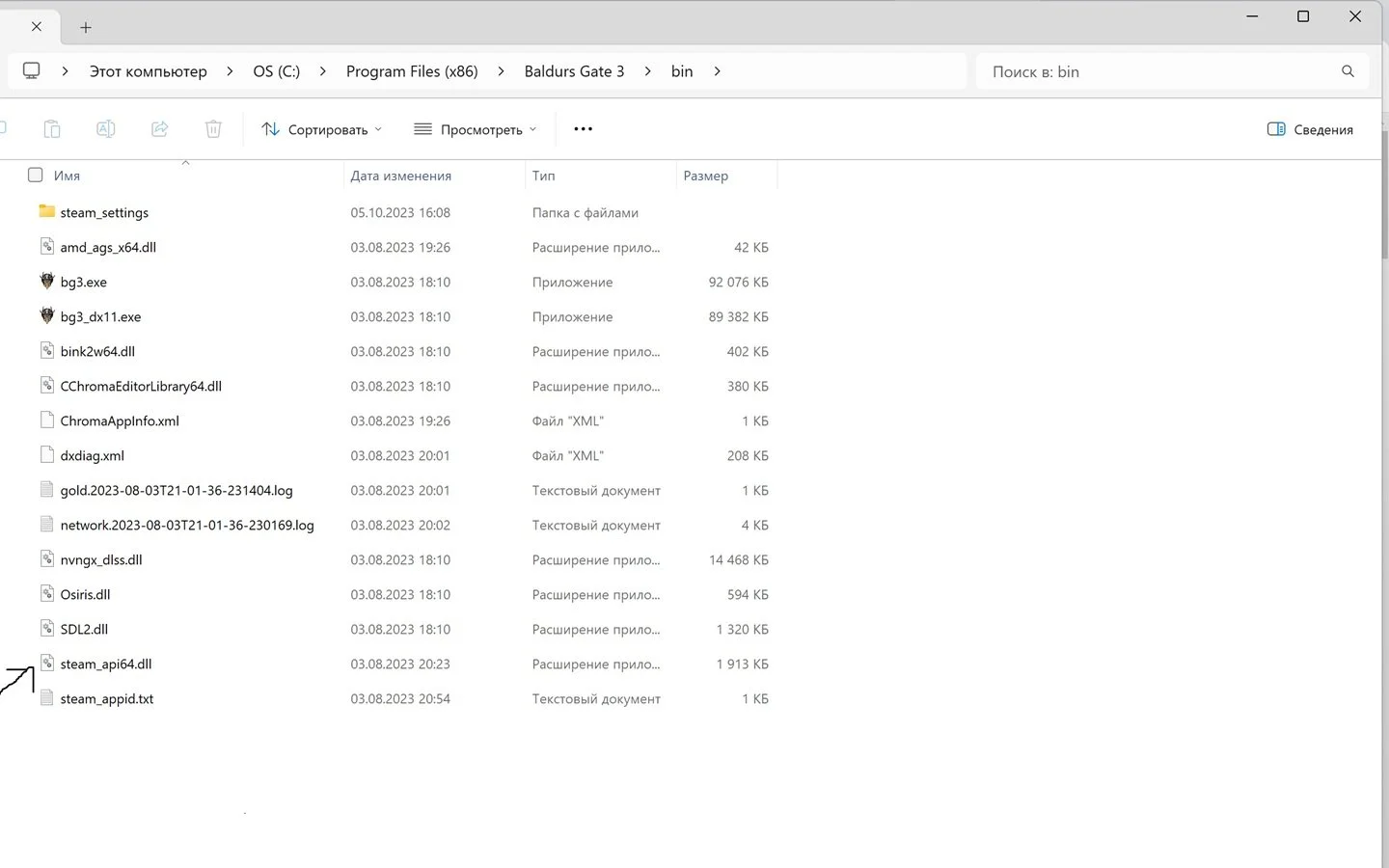The image size is (1389, 868).
Task: Go to Baldurs Gate 3 breadcrumb
Action: coord(574,71)
